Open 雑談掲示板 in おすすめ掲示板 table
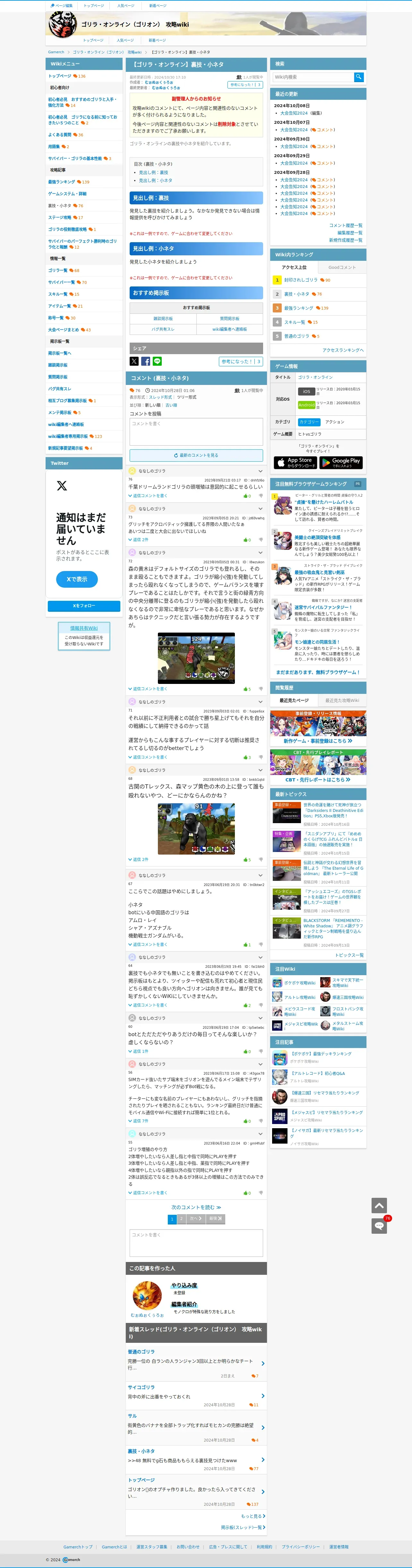 point(162,318)
